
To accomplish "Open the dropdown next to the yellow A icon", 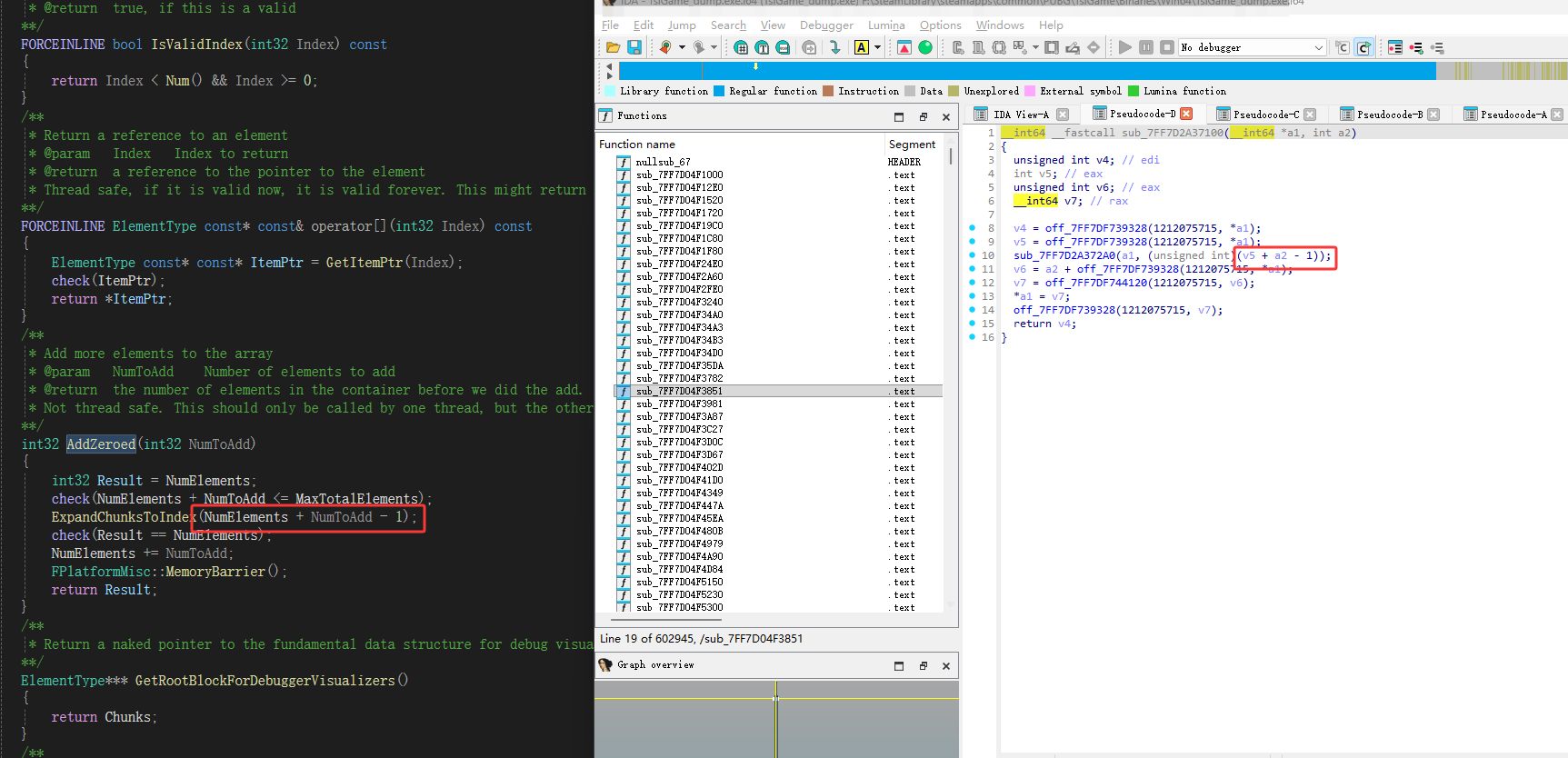I will 877,47.
